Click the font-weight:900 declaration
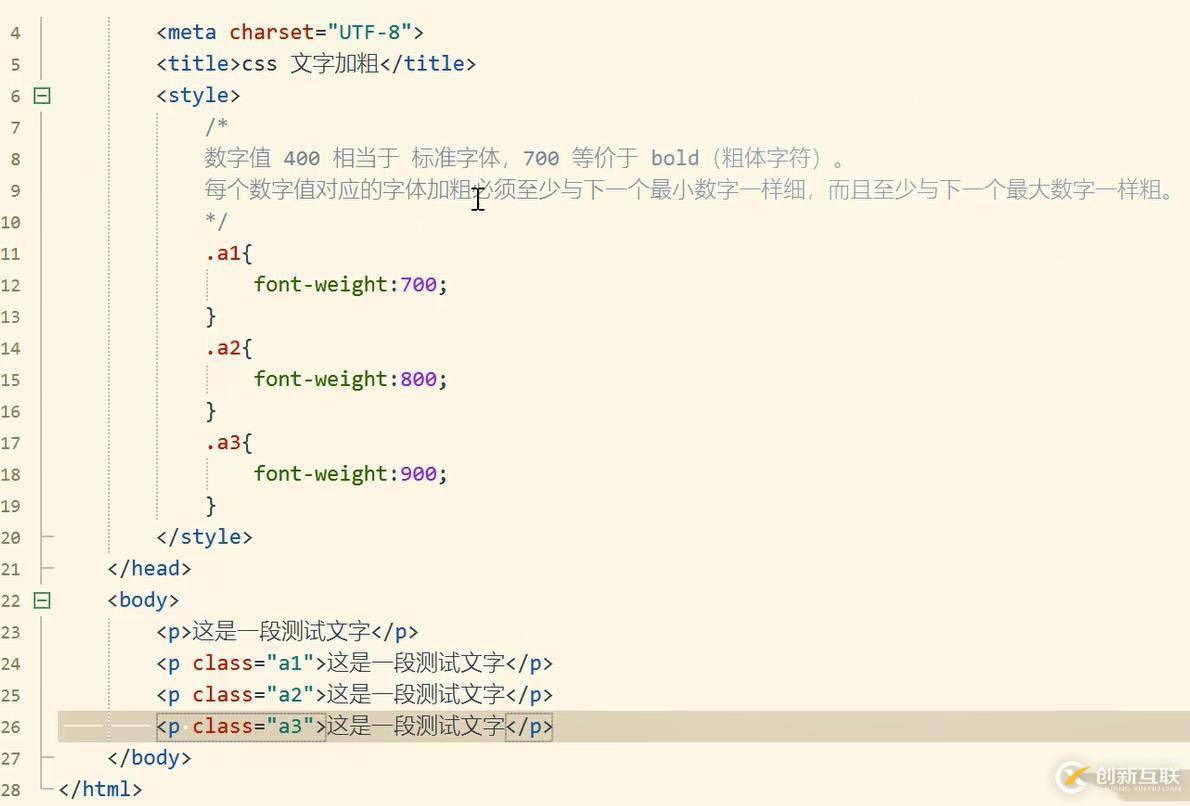The image size is (1190, 806). click(x=345, y=473)
